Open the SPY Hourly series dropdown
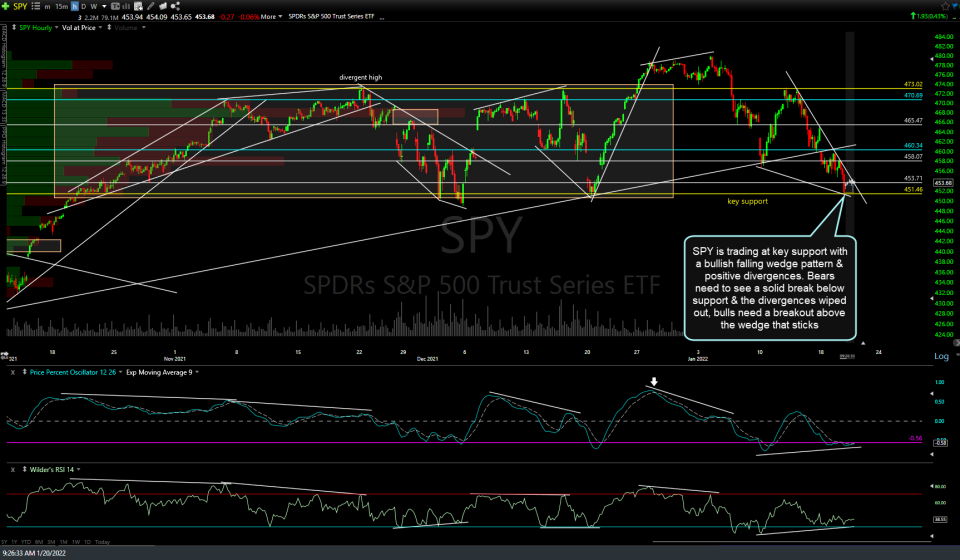This screenshot has width=960, height=560. 56,28
